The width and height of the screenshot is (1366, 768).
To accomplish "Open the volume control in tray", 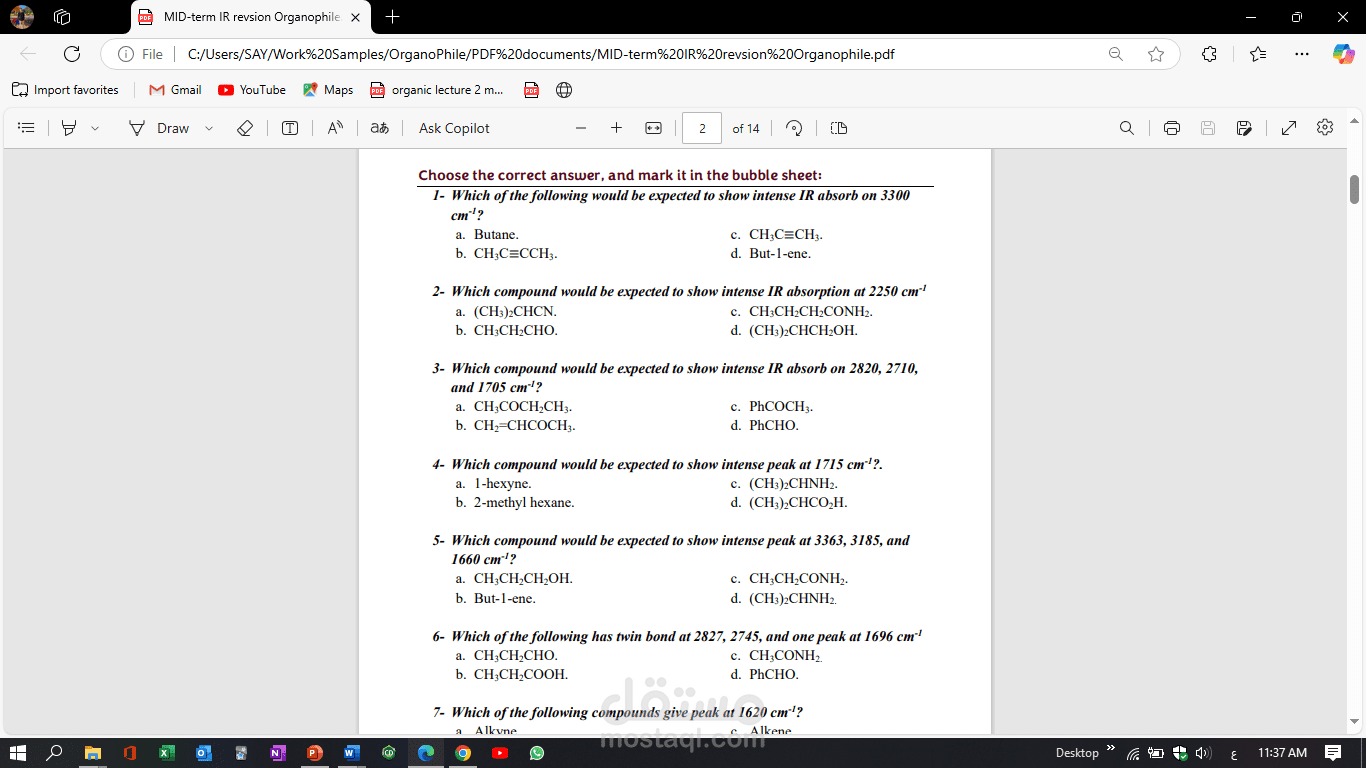I will [x=1204, y=752].
